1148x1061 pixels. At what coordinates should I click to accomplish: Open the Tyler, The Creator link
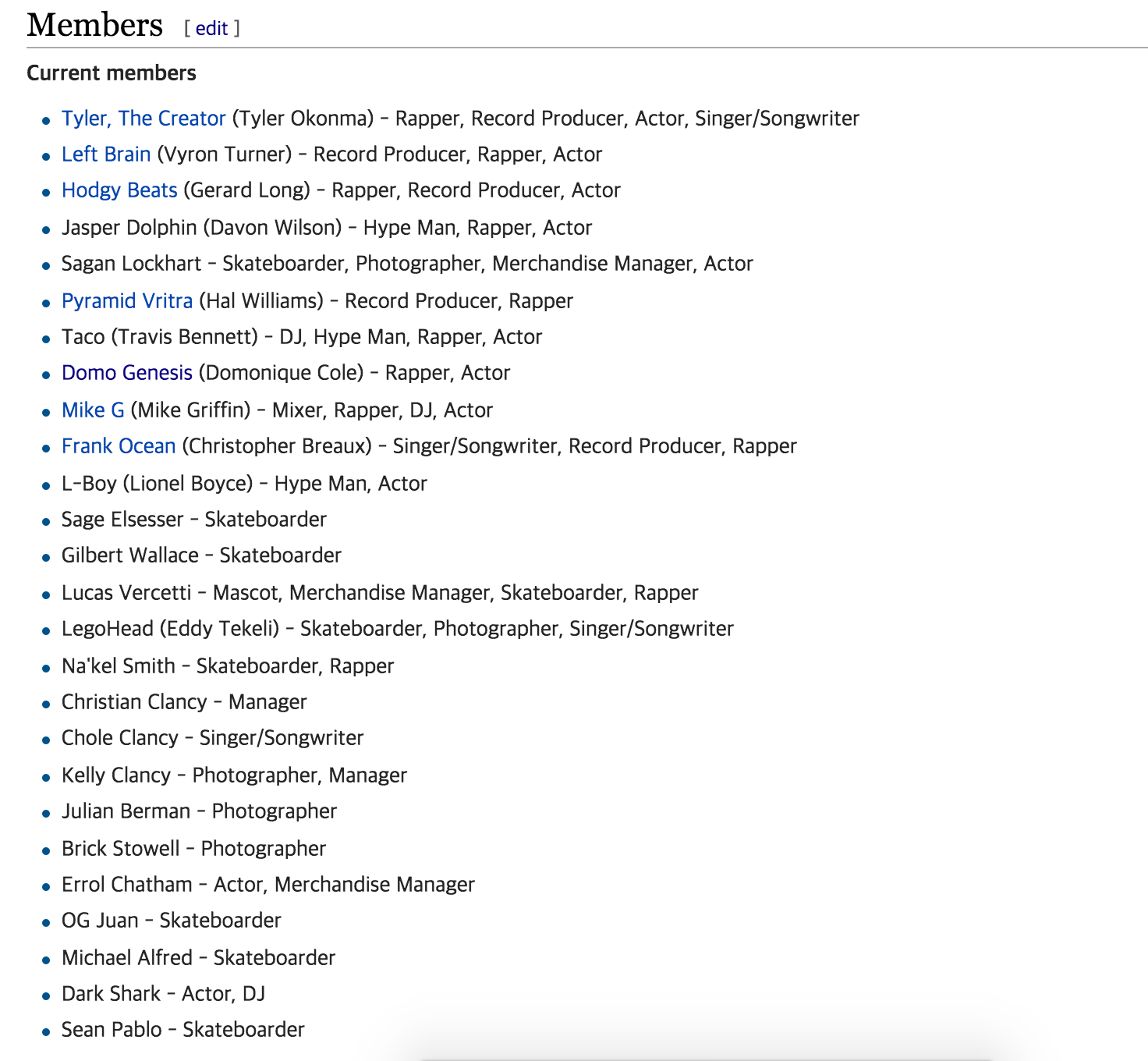coord(143,119)
